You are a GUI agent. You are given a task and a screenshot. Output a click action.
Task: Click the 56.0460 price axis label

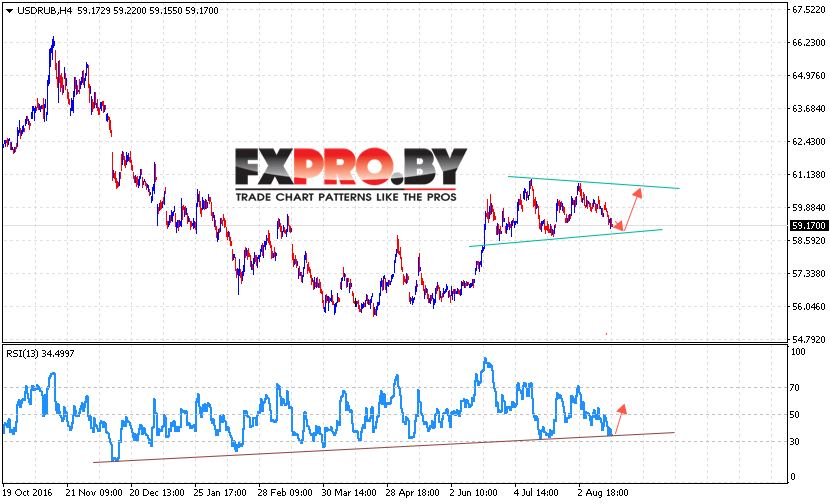809,307
